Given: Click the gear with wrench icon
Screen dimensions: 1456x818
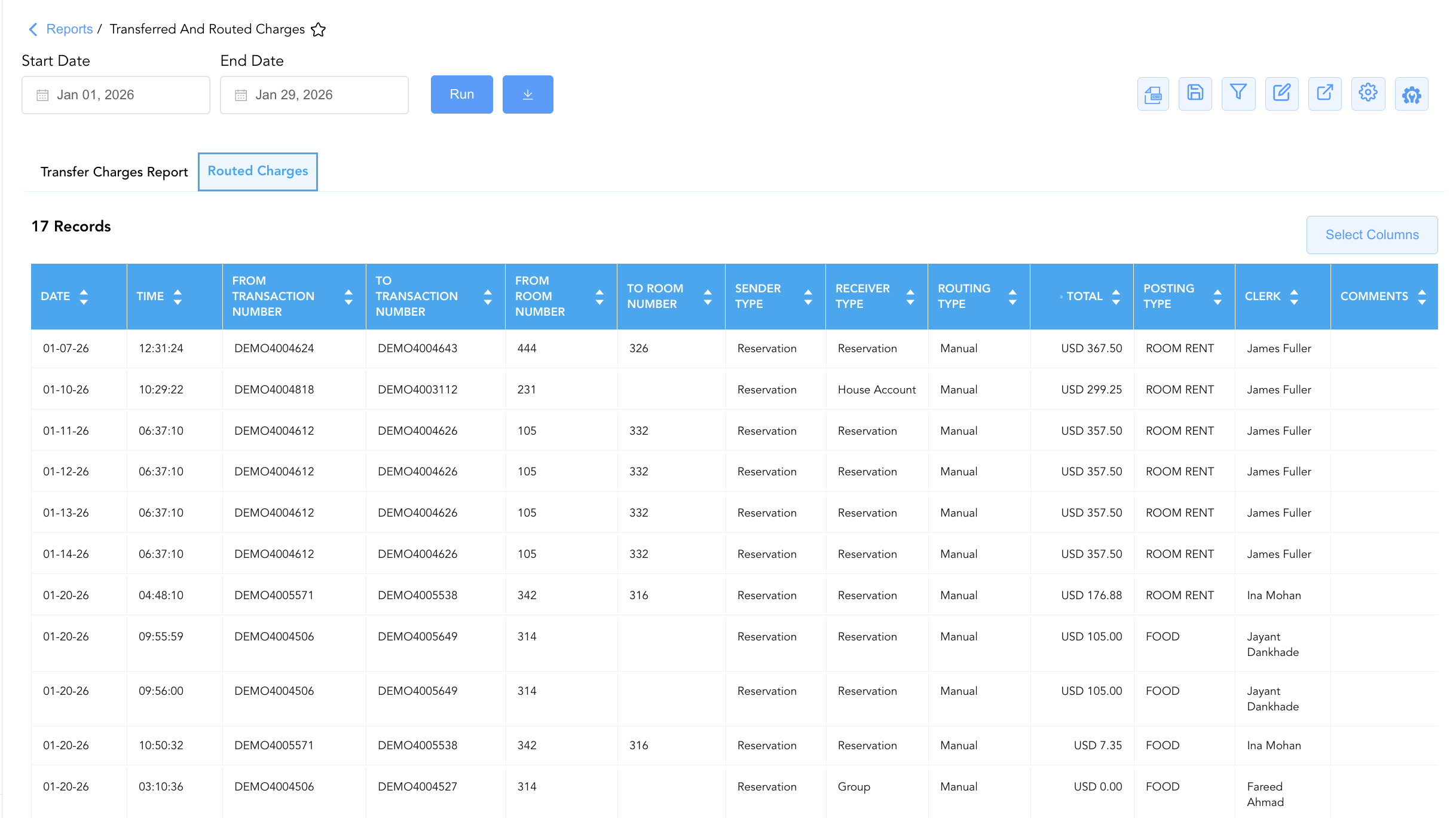Looking at the screenshot, I should tap(1412, 94).
